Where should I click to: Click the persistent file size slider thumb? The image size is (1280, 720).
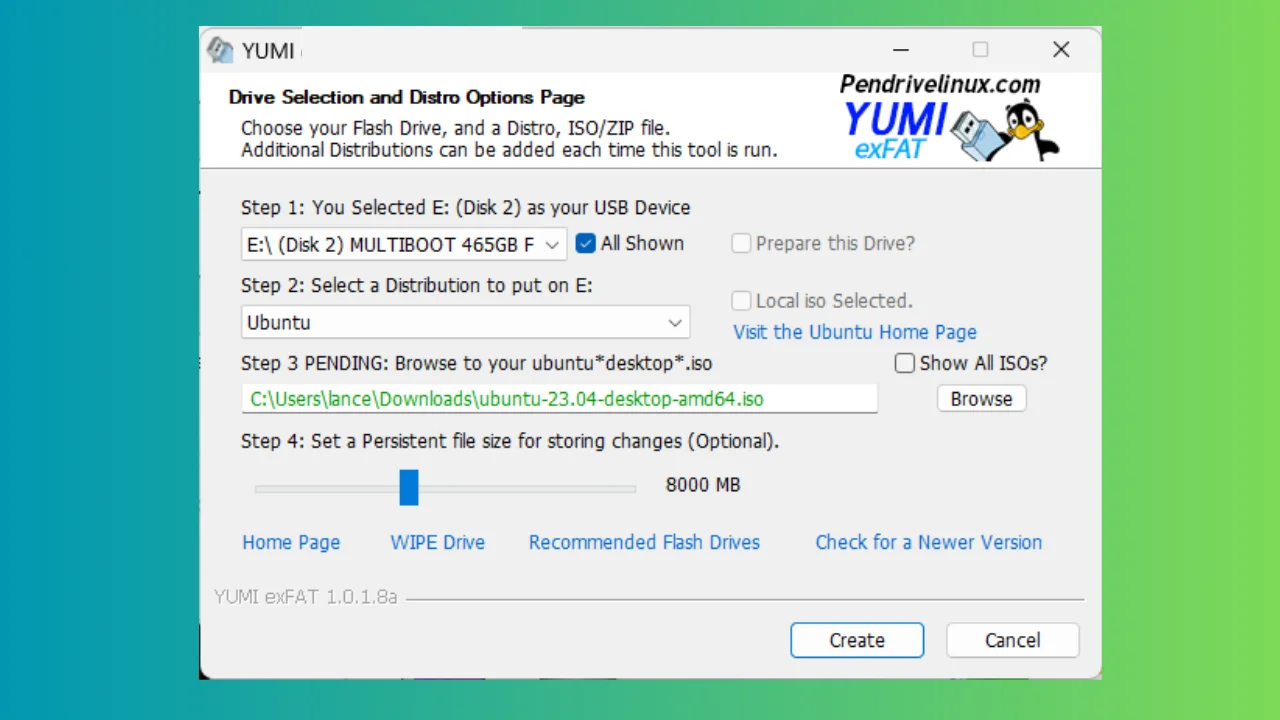click(x=409, y=488)
